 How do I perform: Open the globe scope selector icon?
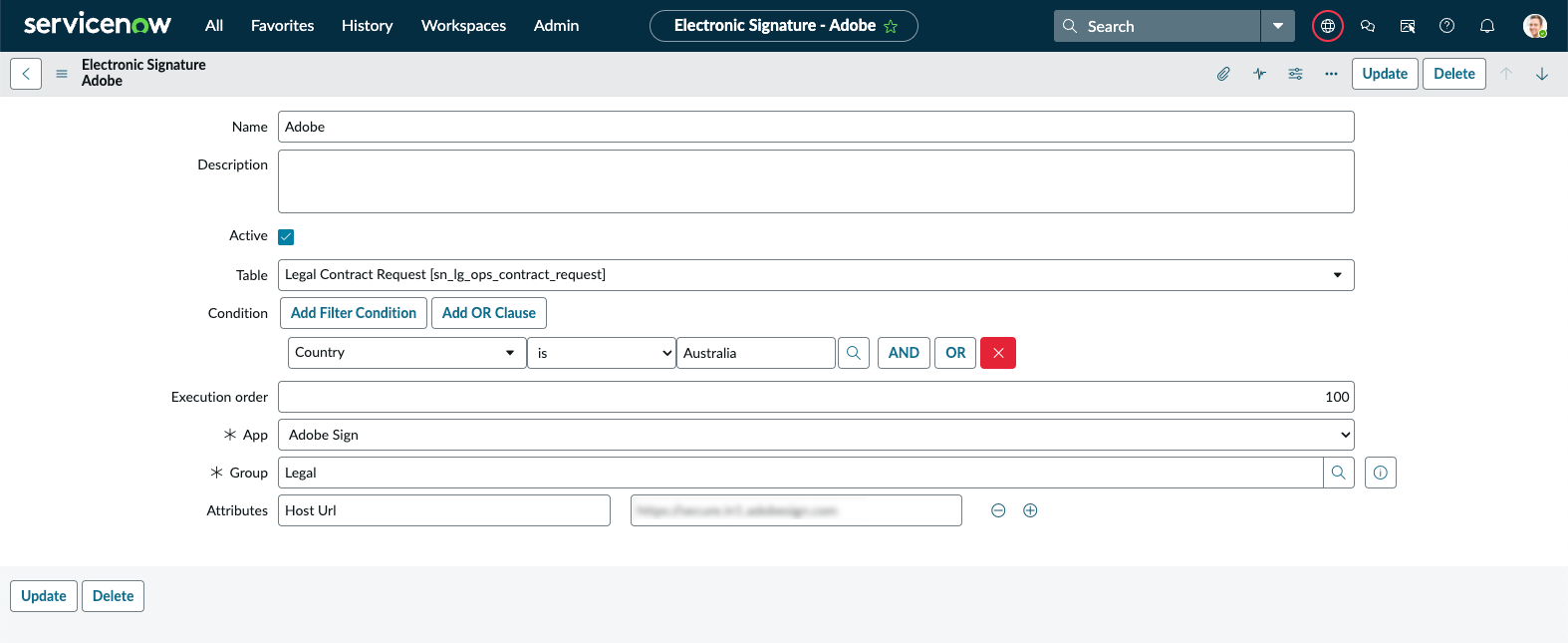coord(1328,26)
